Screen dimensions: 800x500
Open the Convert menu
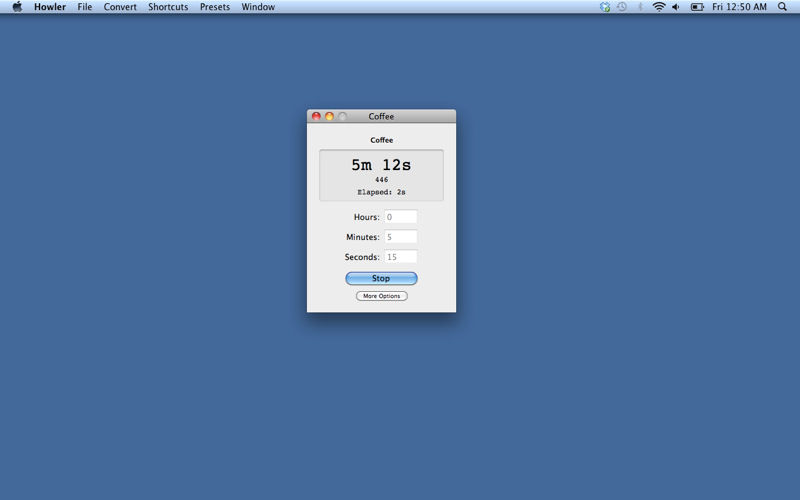(x=120, y=7)
